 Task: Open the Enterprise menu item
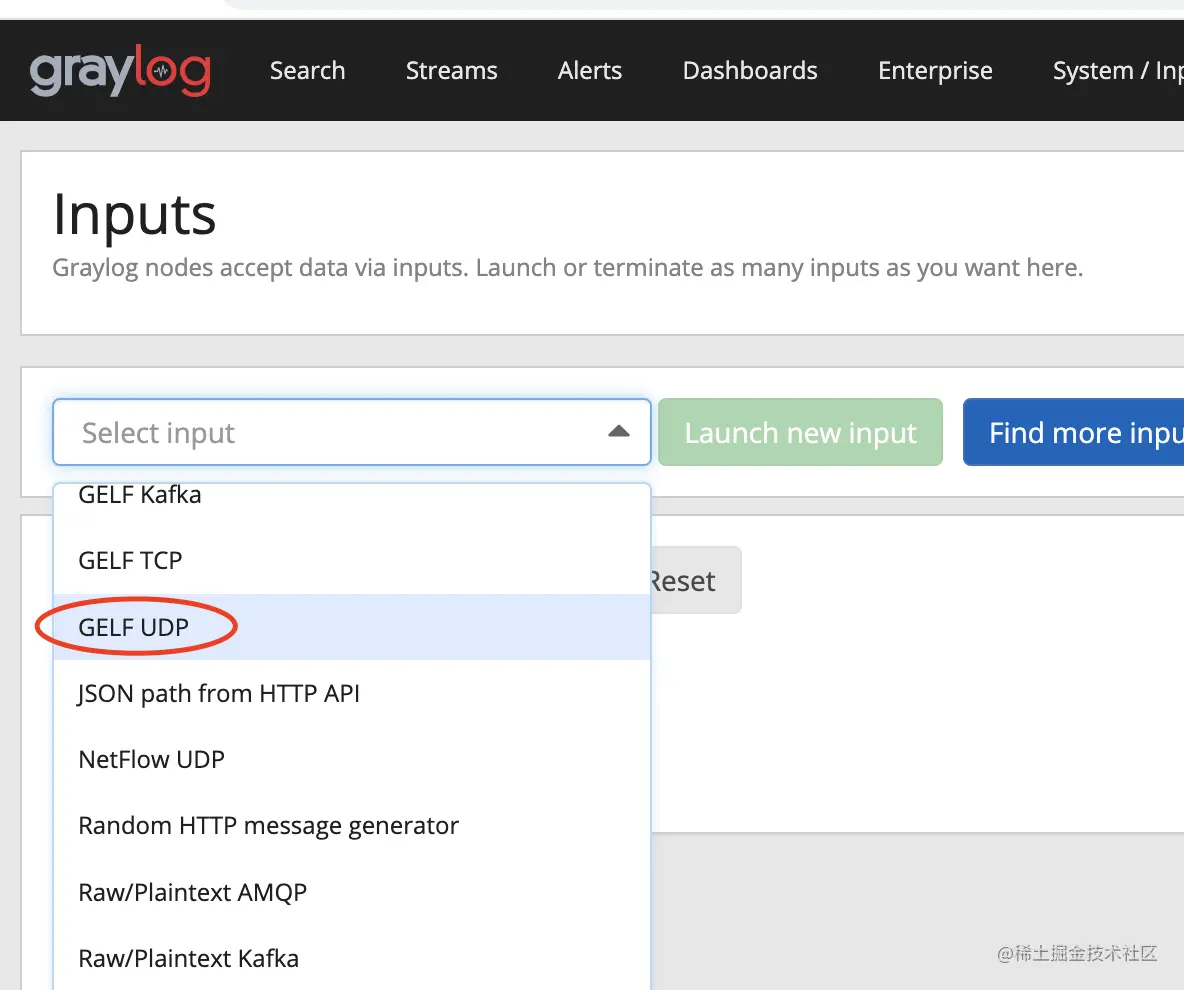coord(935,71)
